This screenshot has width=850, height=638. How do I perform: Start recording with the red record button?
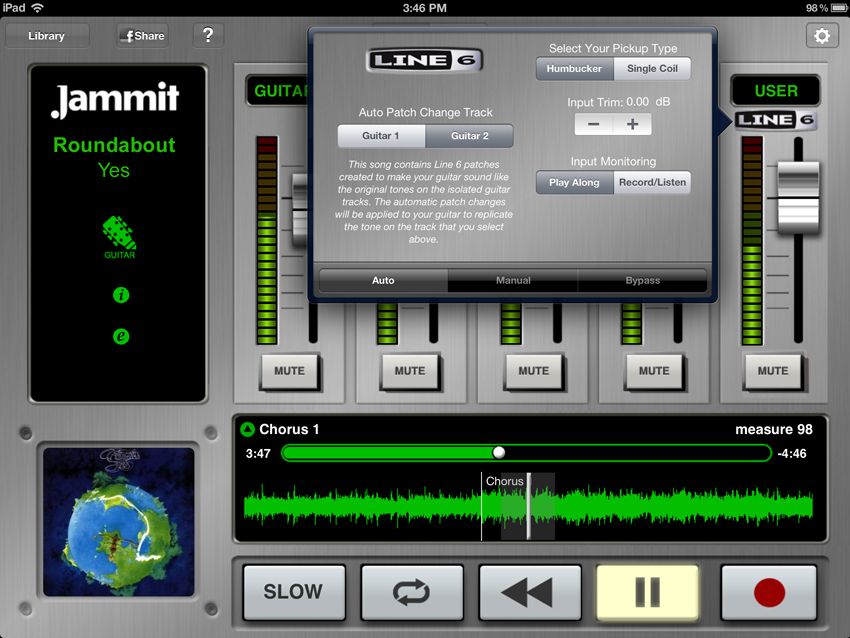click(769, 592)
